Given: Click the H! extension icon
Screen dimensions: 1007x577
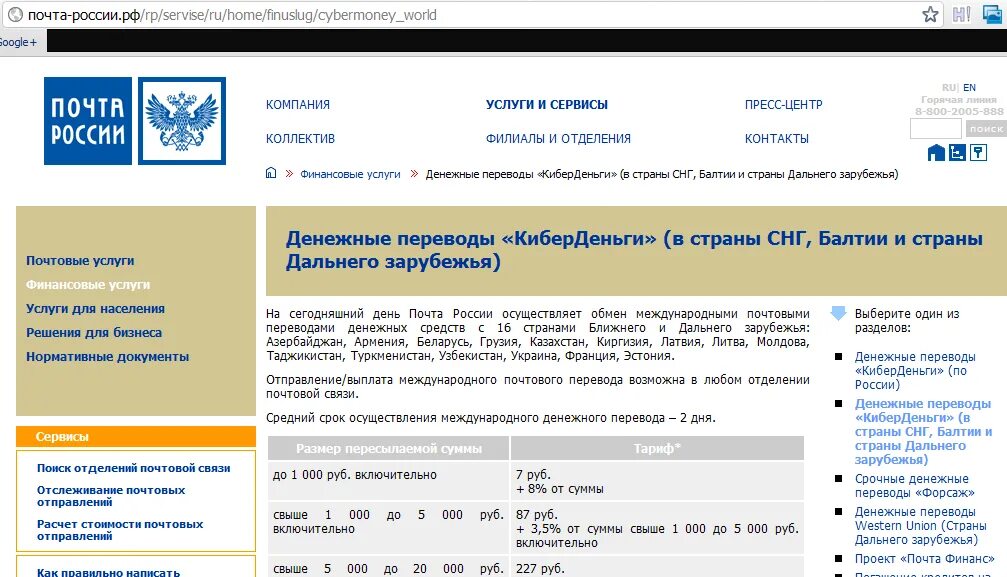Looking at the screenshot, I should (x=961, y=14).
